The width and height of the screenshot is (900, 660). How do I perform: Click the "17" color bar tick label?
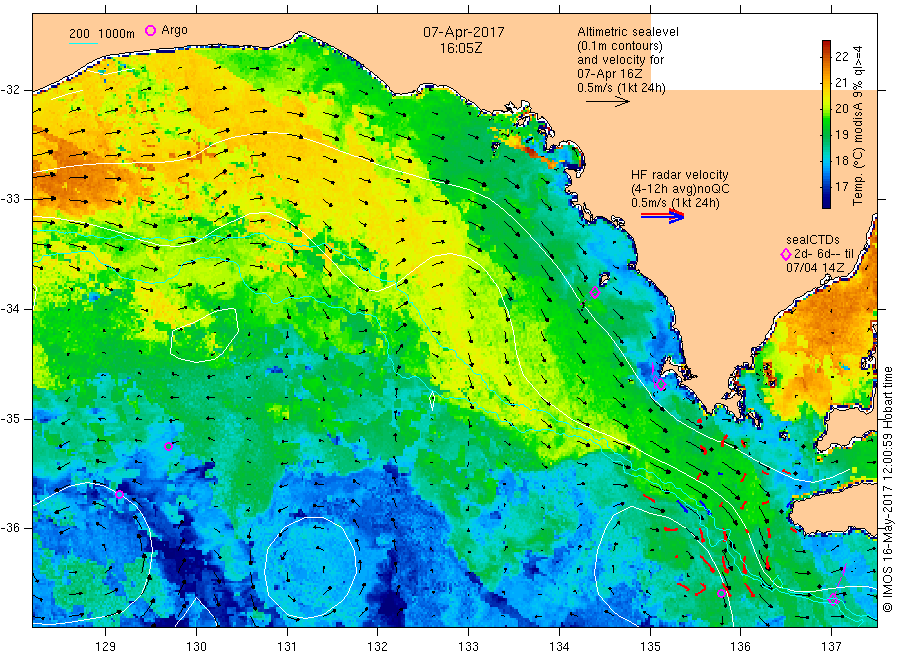click(x=841, y=187)
